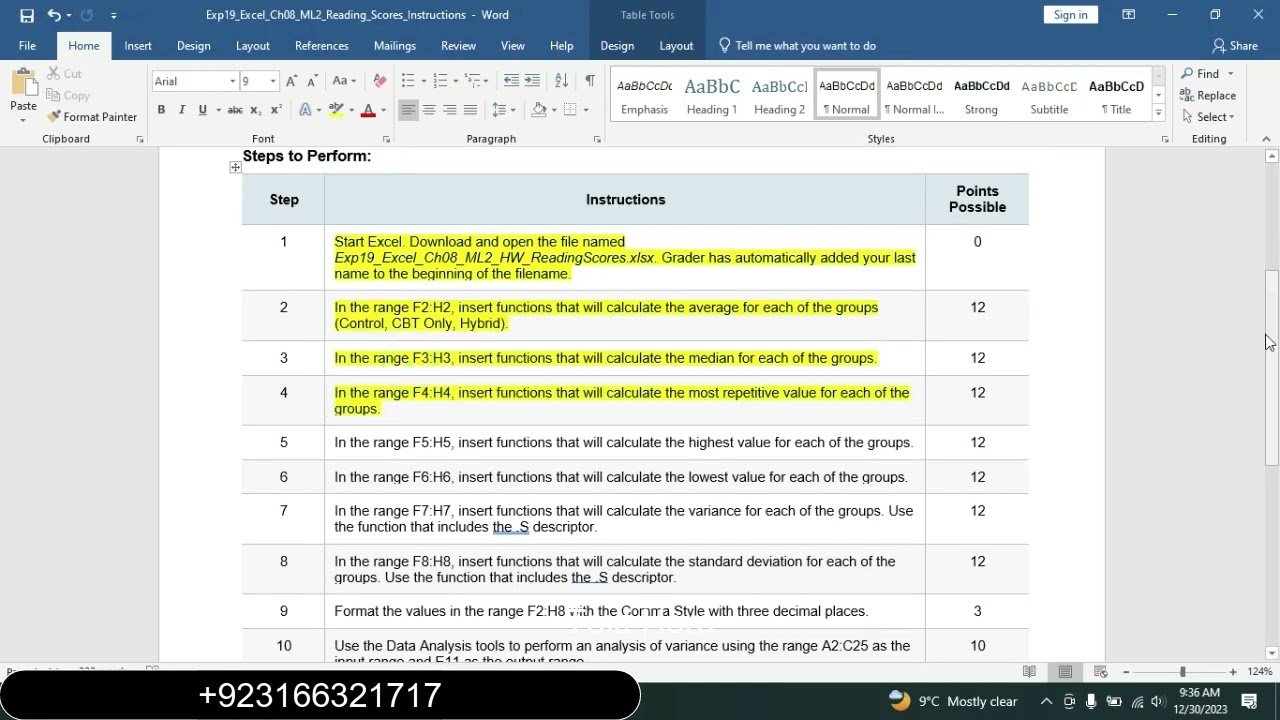
Task: Click the Borders icon
Action: coord(570,110)
